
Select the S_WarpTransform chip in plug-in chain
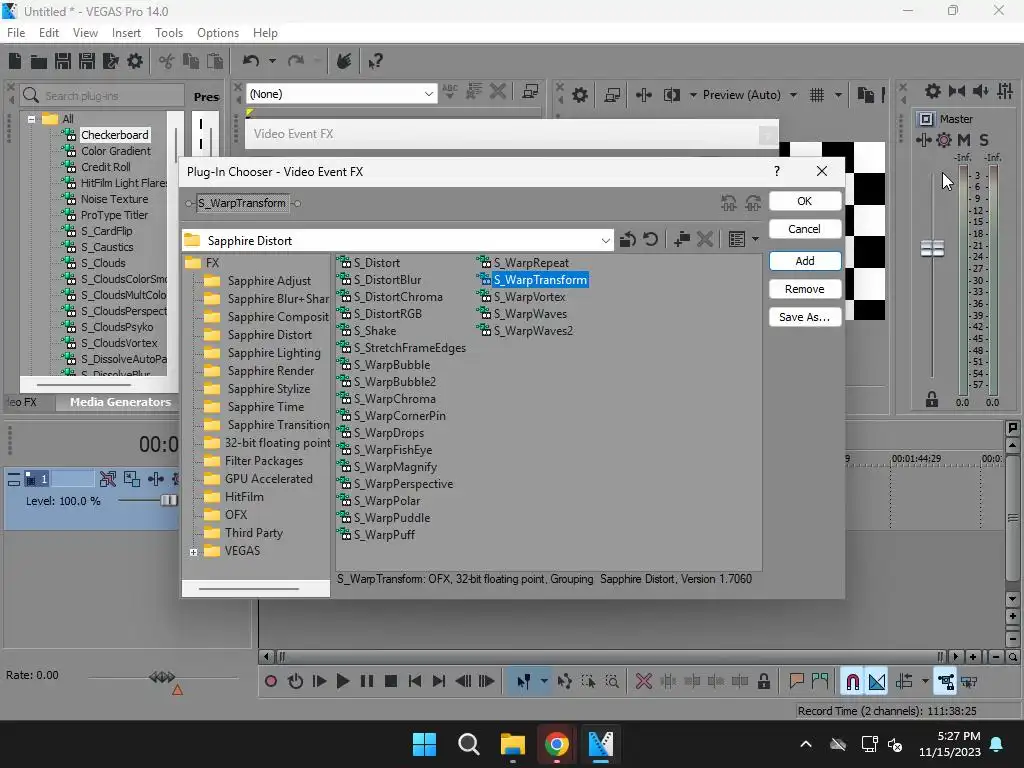[x=242, y=203]
